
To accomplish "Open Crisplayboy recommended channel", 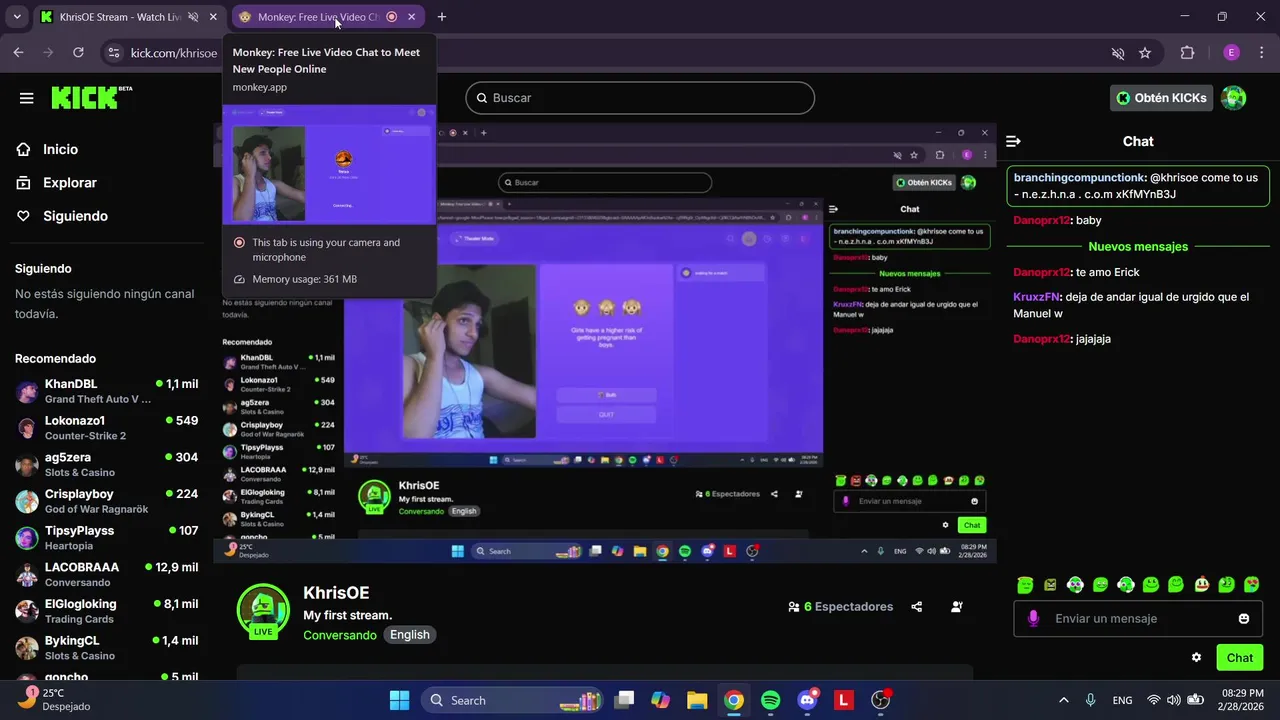I will pyautogui.click(x=106, y=501).
